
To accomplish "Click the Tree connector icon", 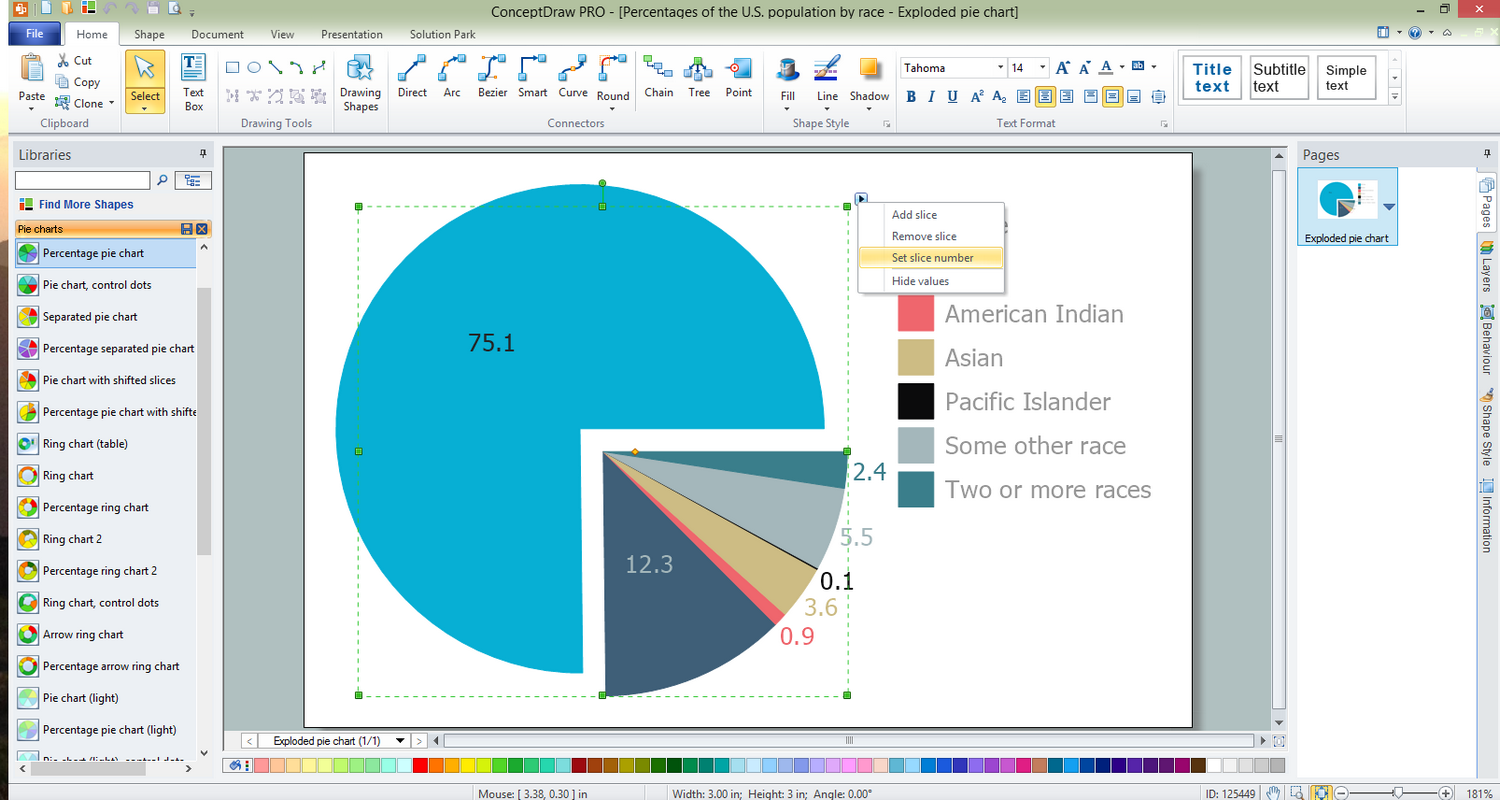I will pyautogui.click(x=698, y=72).
